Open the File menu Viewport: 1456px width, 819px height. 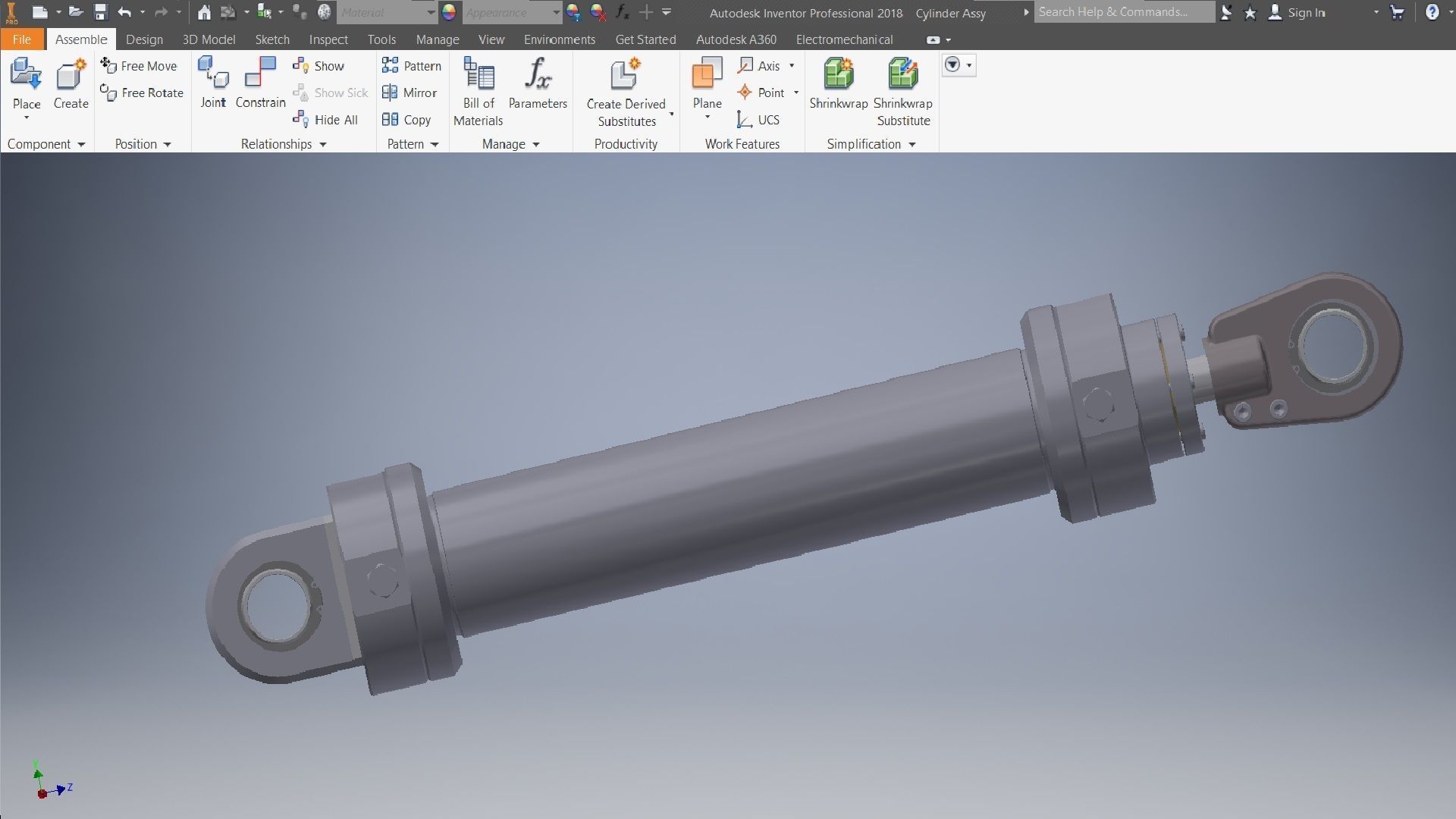(22, 39)
